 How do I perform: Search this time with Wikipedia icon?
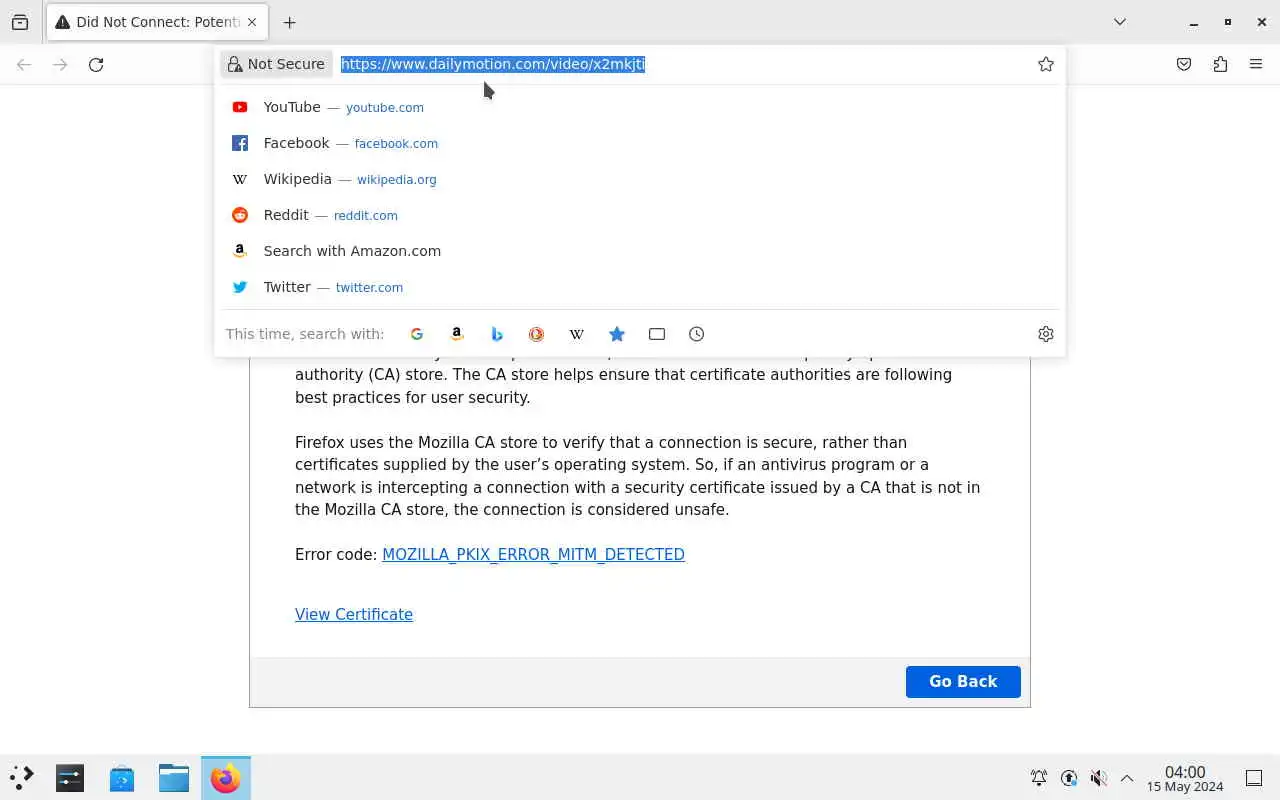(577, 334)
